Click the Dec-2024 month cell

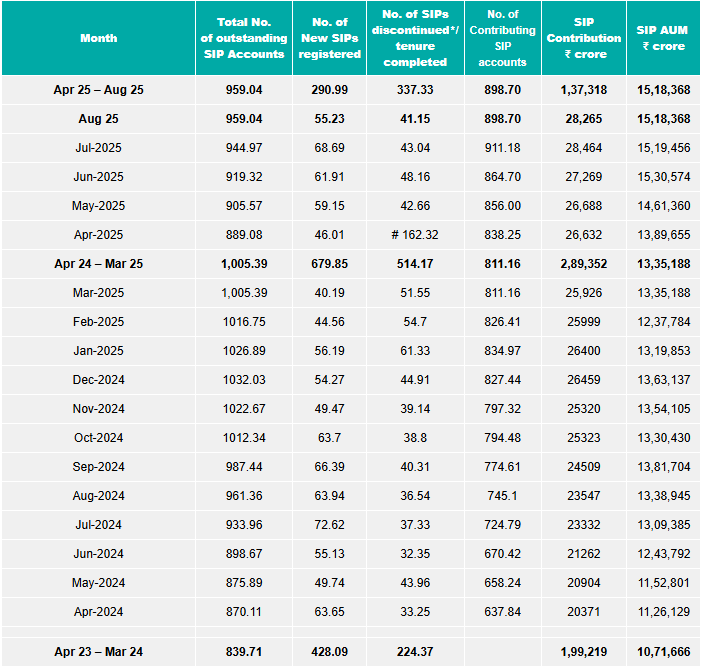coord(99,380)
